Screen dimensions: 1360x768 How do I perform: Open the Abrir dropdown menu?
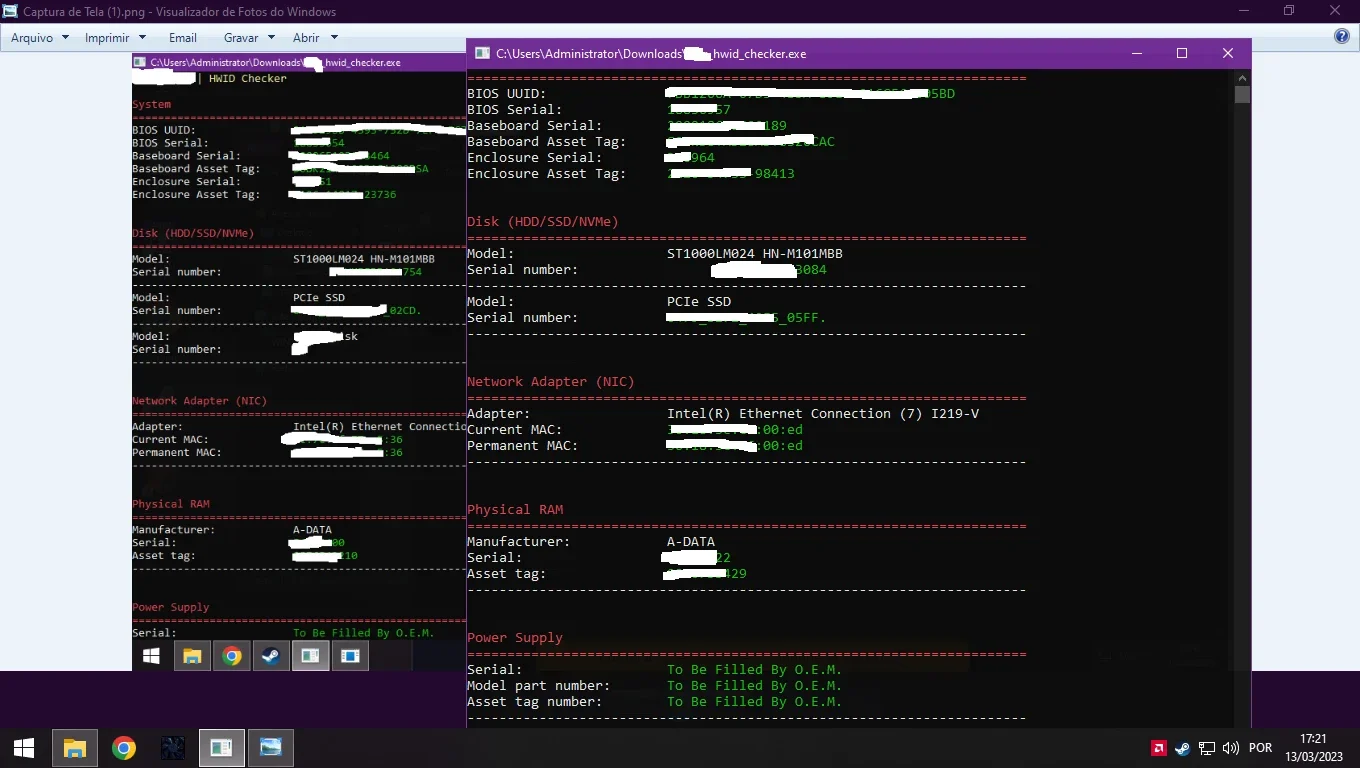coord(314,37)
